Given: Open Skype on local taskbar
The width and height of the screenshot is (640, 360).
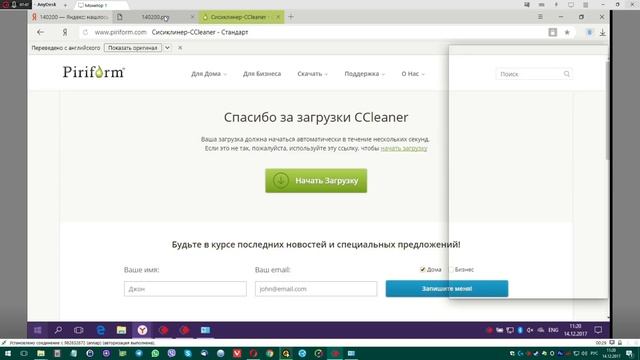Looking at the screenshot, I should click(x=188, y=353).
